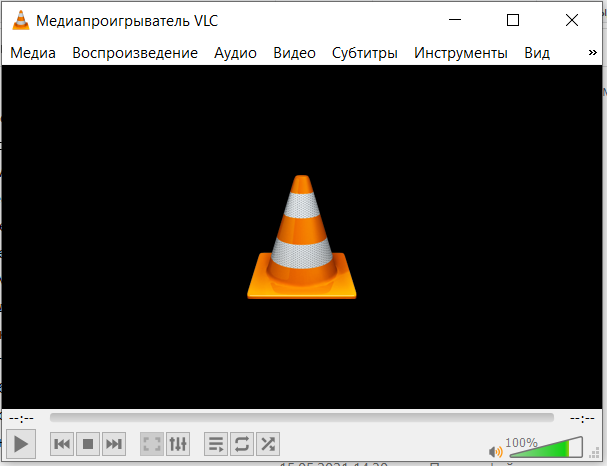Screen dimensions: 607x466
Task: Toggle fullscreen video mode
Action: [x=152, y=444]
